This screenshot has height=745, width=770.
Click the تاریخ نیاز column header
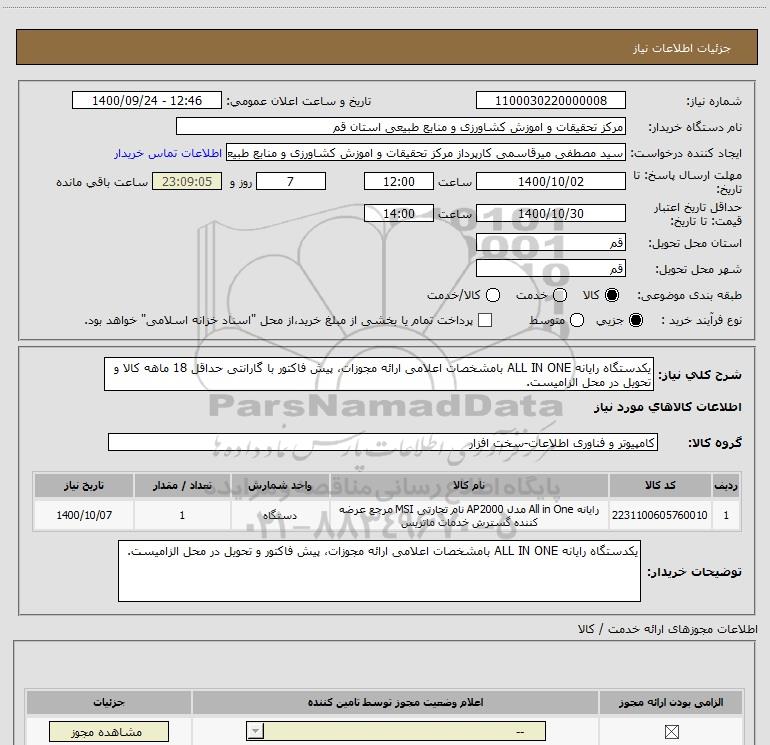pos(84,486)
